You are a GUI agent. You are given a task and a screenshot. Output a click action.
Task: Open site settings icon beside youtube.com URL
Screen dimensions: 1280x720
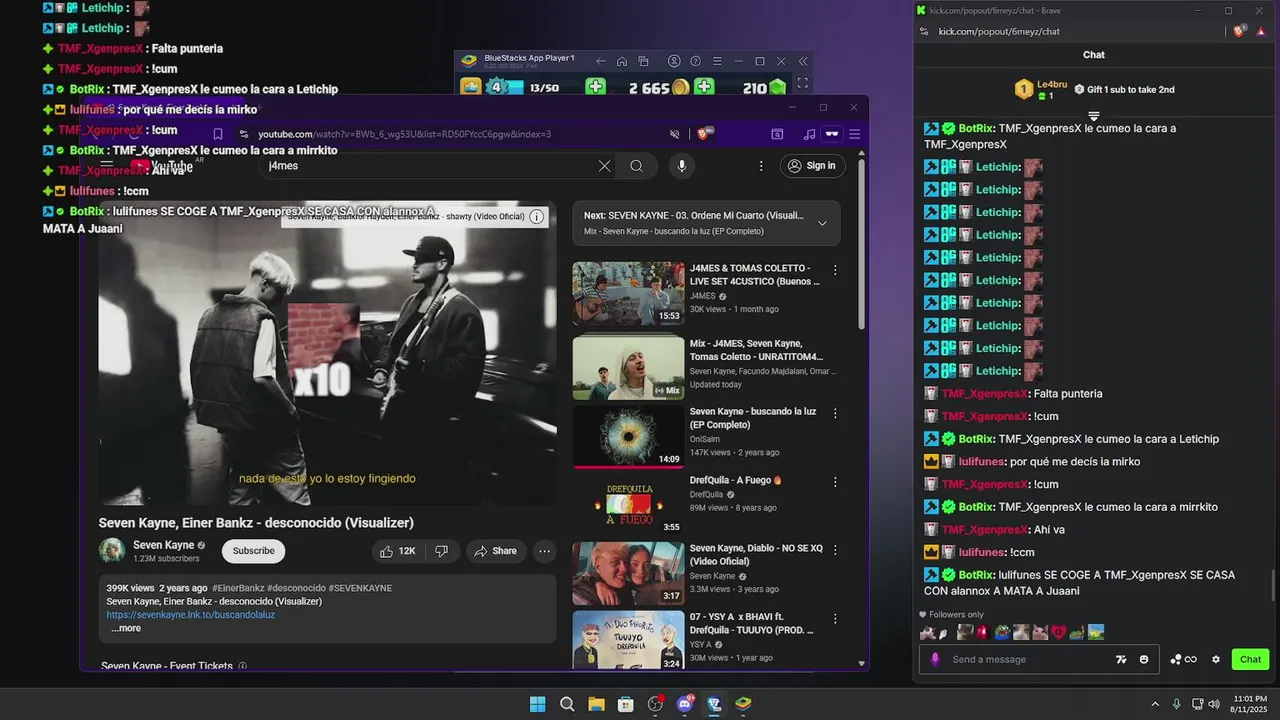pyautogui.click(x=243, y=134)
